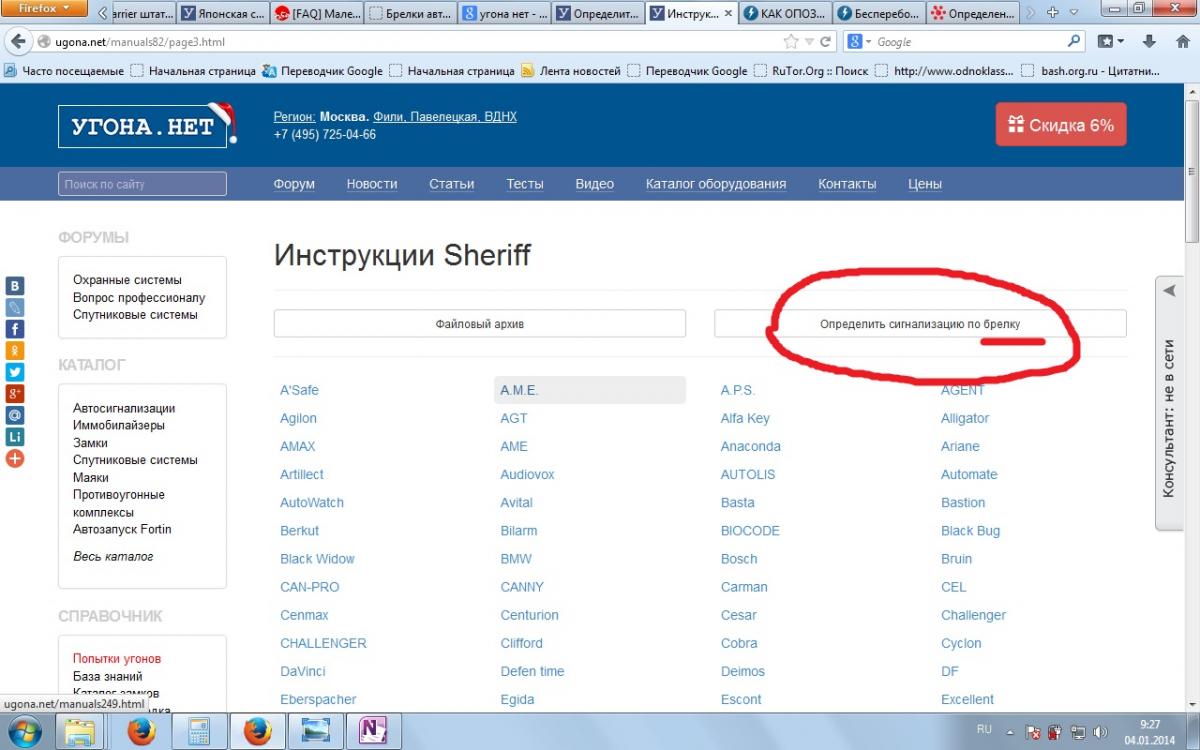The image size is (1200, 750).
Task: Share page via Facebook icon
Action: [x=15, y=329]
